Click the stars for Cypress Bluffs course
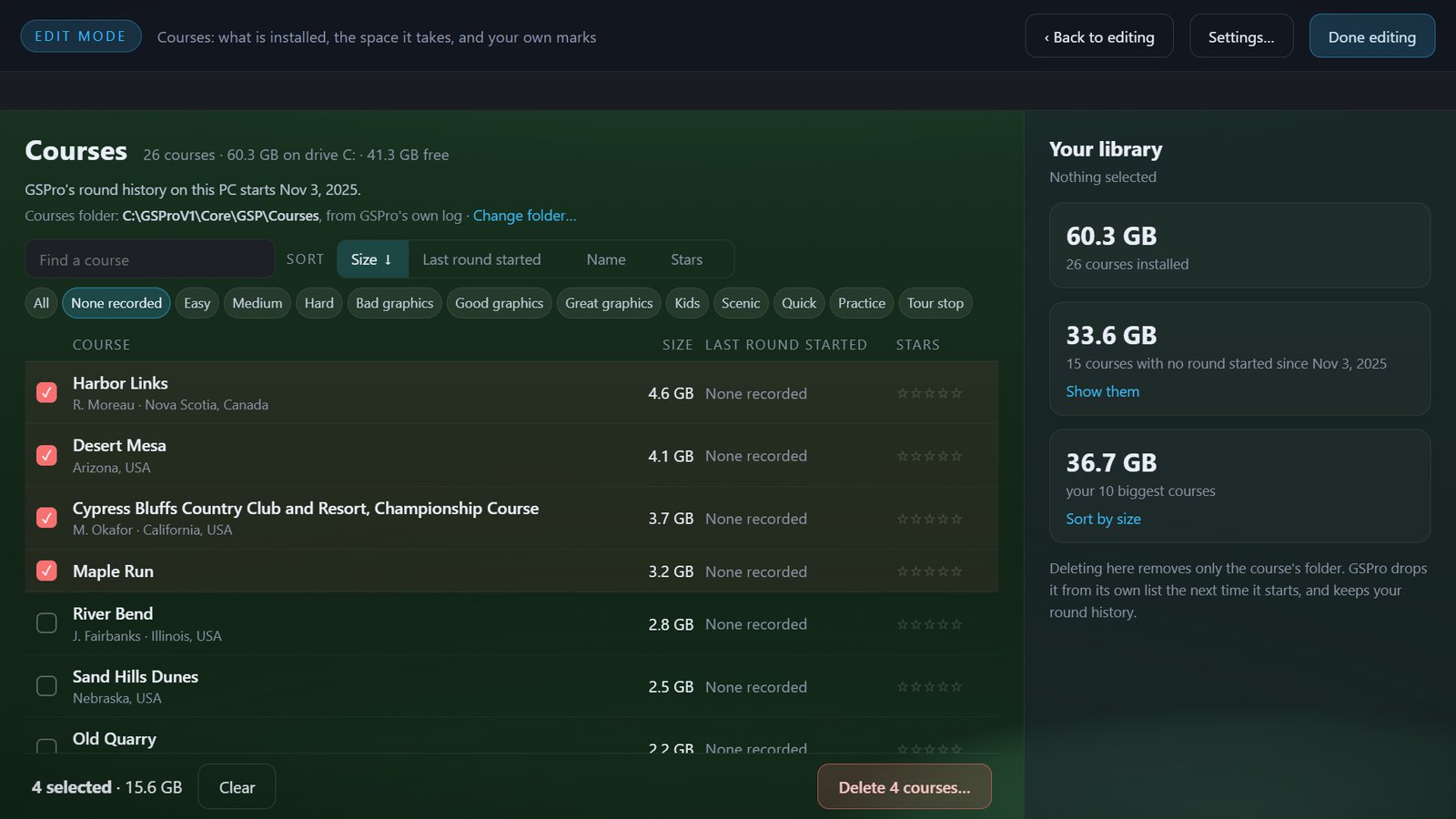The image size is (1456, 819). click(929, 519)
